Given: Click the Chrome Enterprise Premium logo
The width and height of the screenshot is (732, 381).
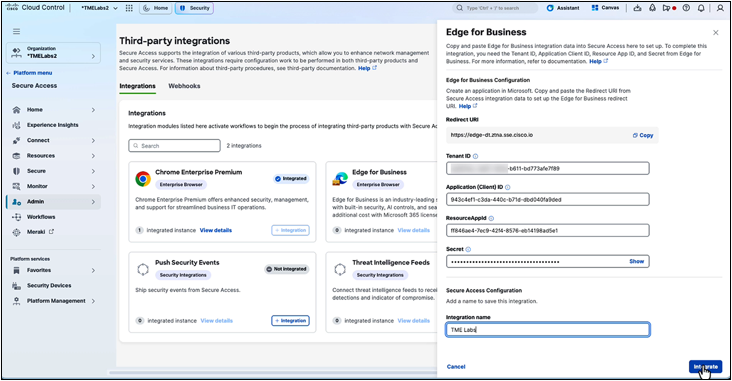Looking at the screenshot, I should point(143,179).
